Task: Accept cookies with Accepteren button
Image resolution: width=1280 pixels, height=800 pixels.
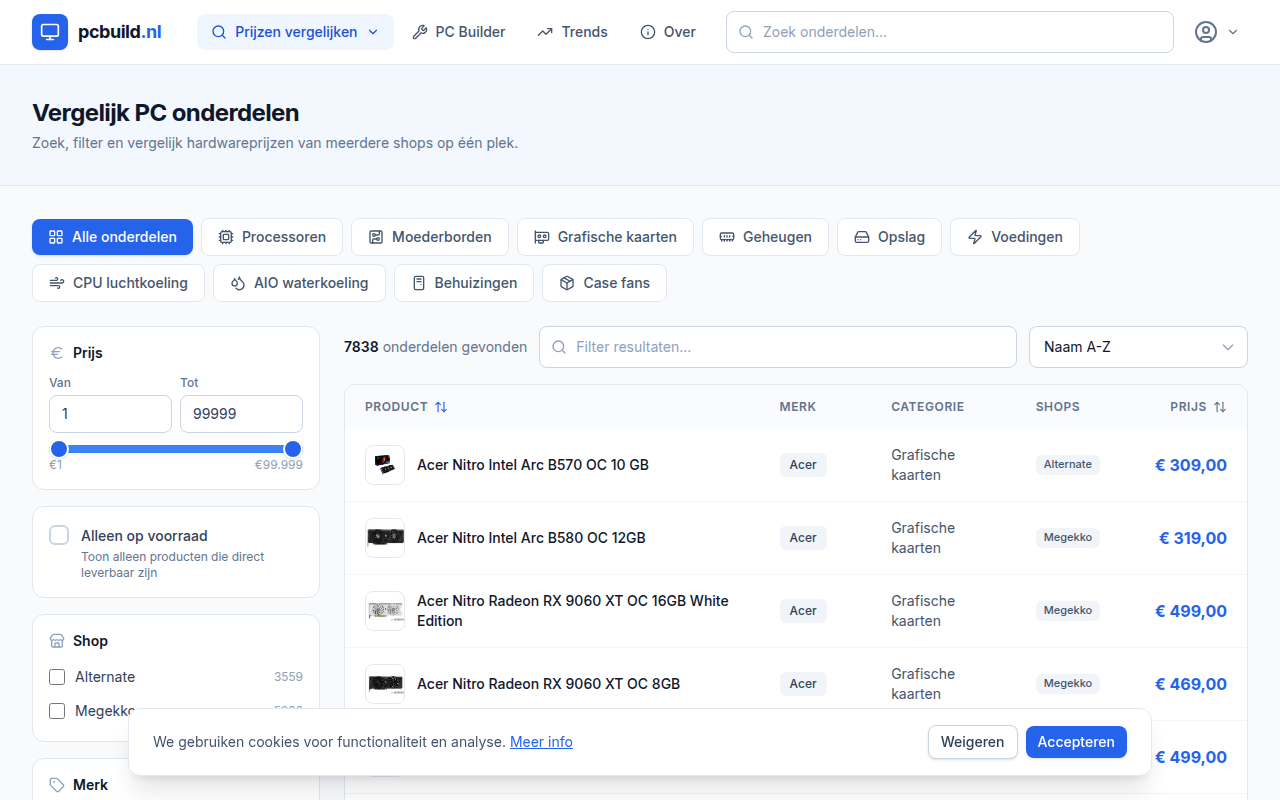Action: (x=1076, y=742)
